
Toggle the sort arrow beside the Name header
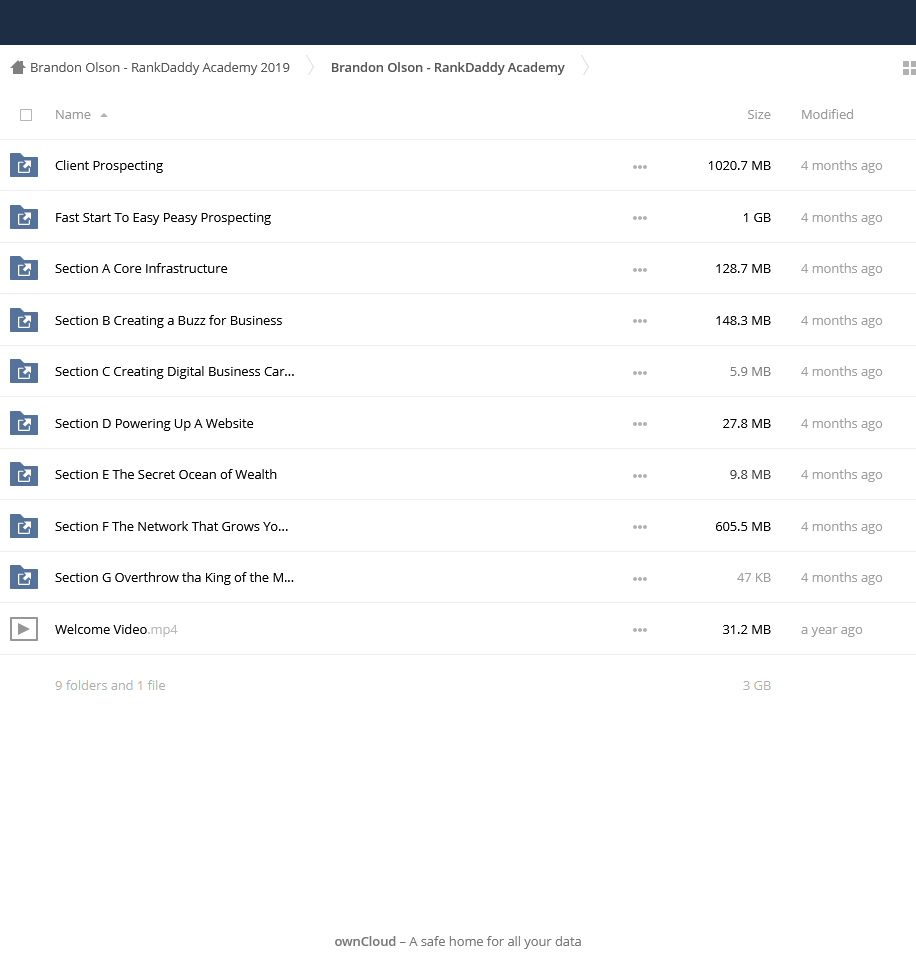point(104,115)
